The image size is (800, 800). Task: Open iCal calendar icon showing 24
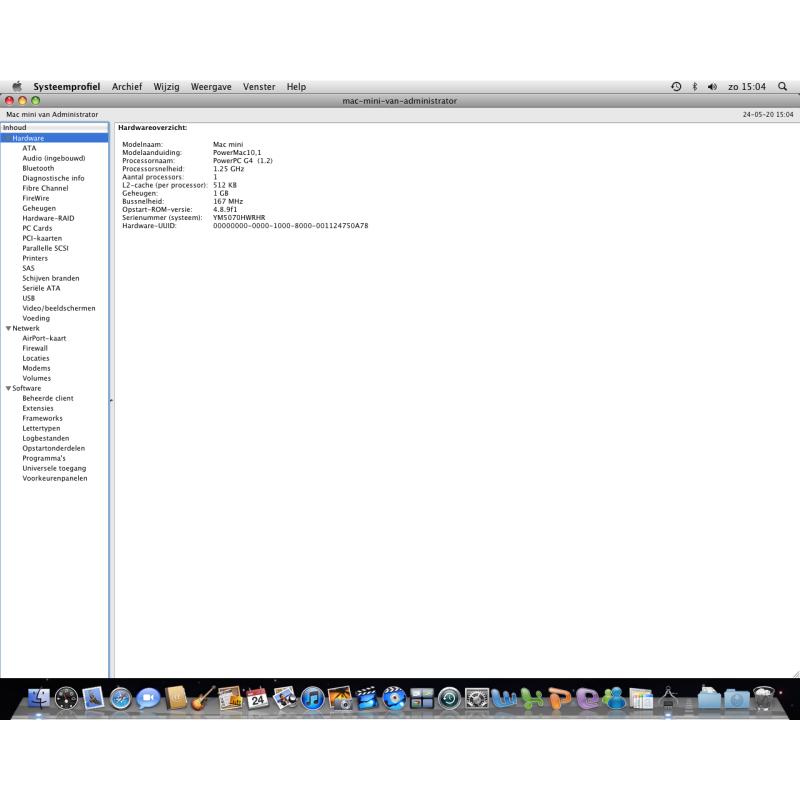(x=258, y=698)
